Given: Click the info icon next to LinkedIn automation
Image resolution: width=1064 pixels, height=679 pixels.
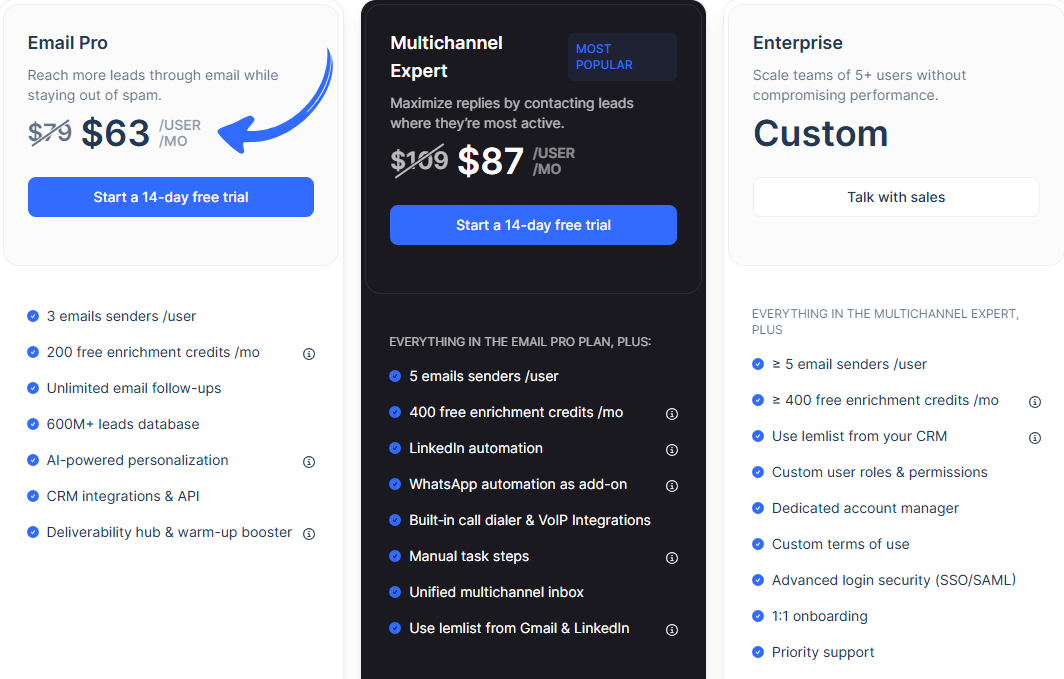Looking at the screenshot, I should click(672, 450).
